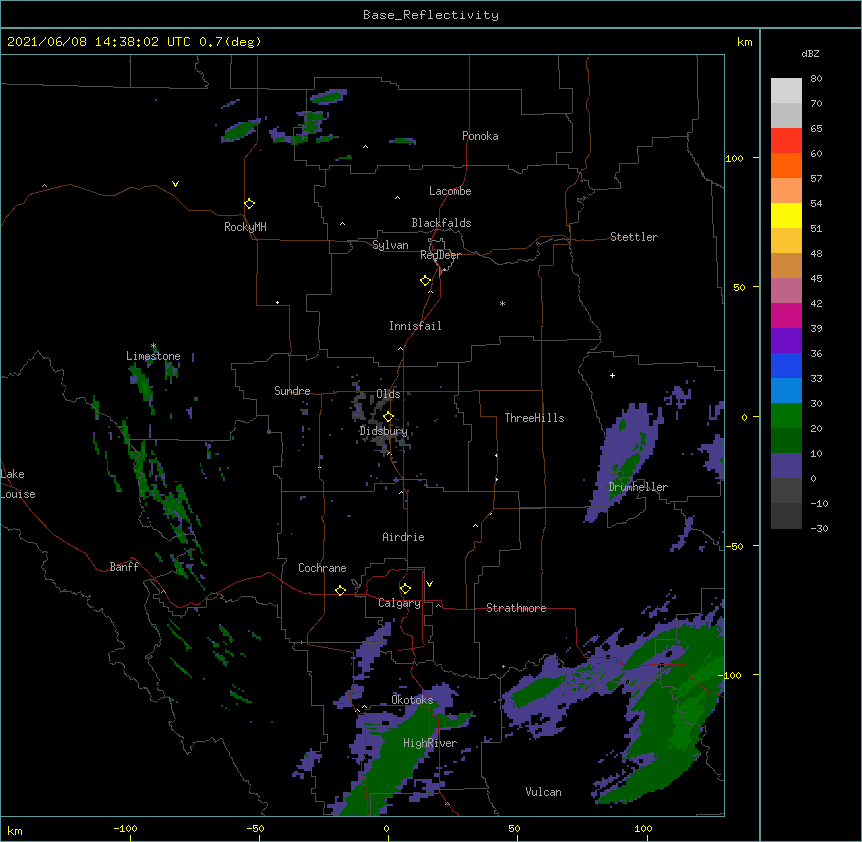This screenshot has height=842, width=862.
Task: Click the asterisk marker above Limestone
Action: (x=153, y=346)
